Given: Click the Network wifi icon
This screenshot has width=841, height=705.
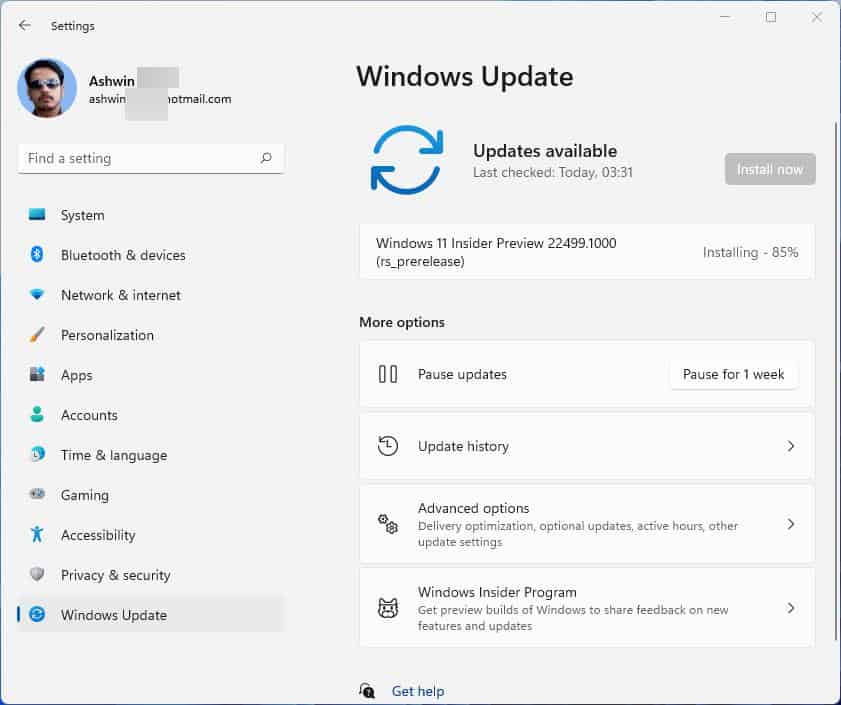Looking at the screenshot, I should click(x=37, y=295).
